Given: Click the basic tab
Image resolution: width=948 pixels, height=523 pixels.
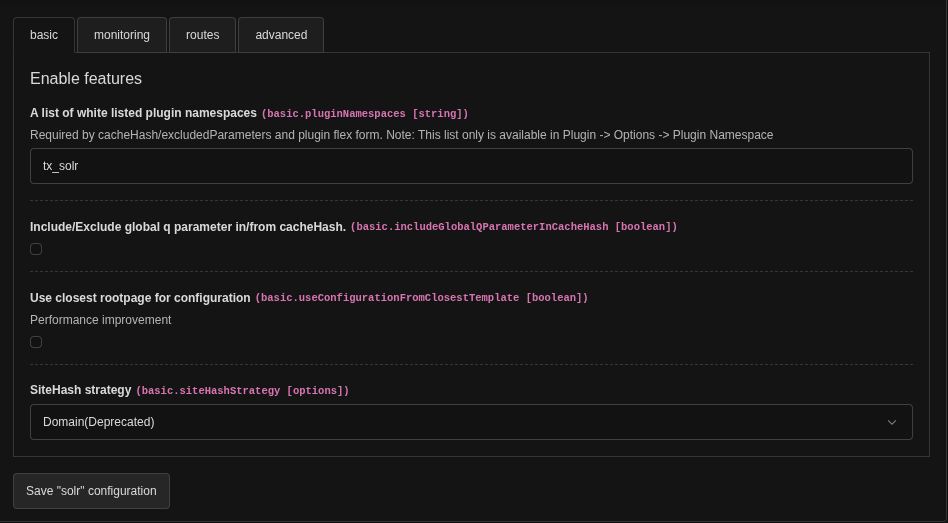Looking at the screenshot, I should 44,35.
